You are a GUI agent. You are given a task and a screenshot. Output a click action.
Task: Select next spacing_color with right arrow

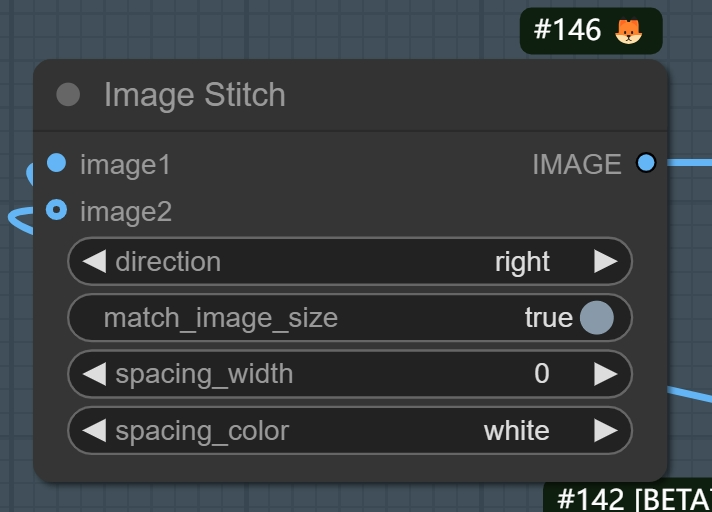[605, 431]
